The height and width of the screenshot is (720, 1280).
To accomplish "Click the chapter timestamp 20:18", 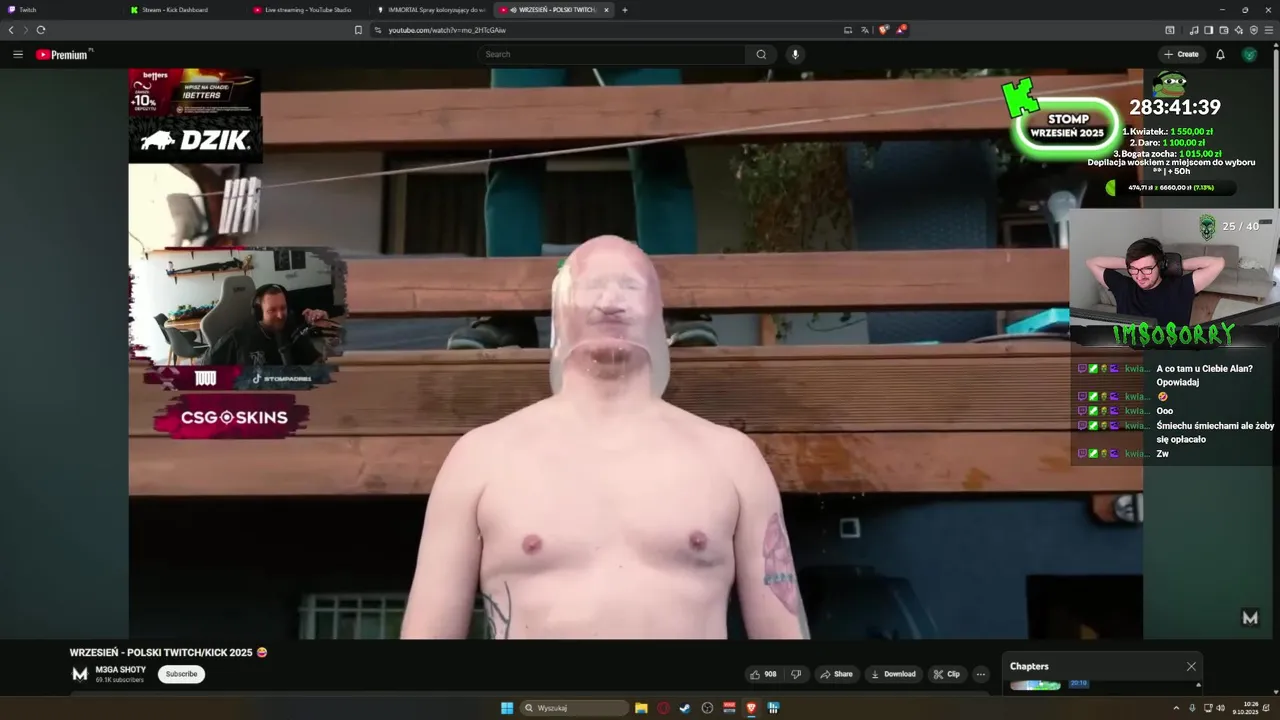I will tap(1078, 683).
